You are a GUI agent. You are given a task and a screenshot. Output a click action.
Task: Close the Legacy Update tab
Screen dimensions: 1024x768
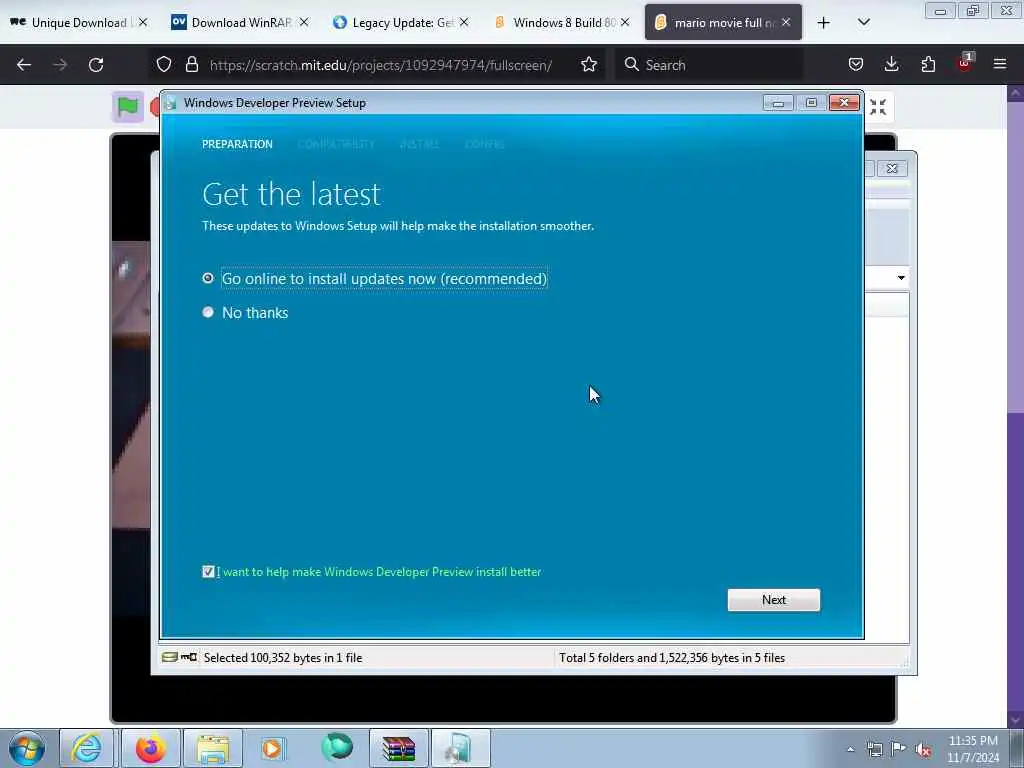click(x=464, y=22)
